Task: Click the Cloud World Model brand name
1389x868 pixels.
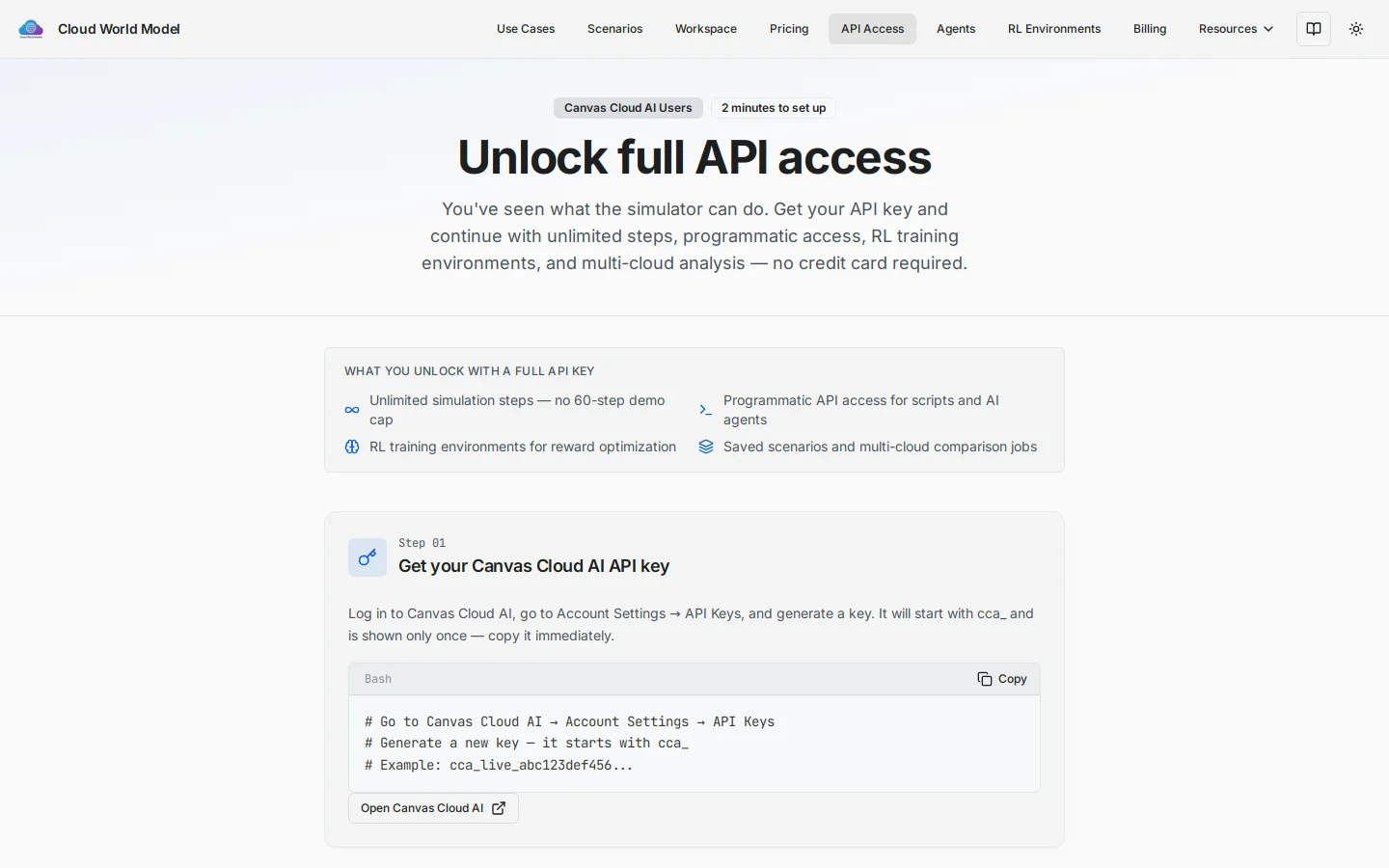Action: click(x=119, y=29)
